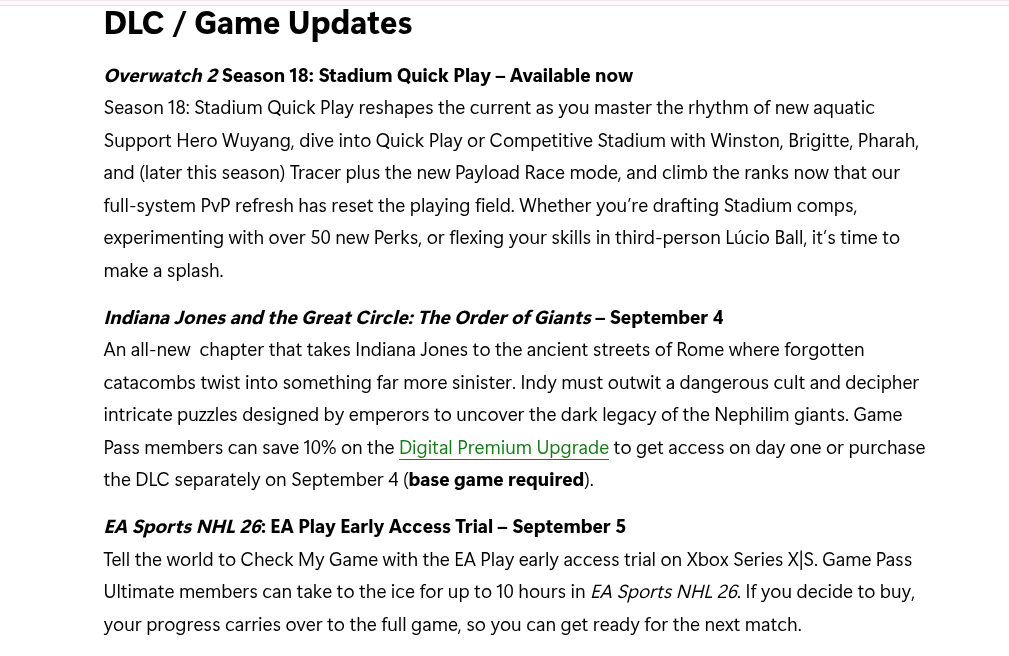Click the bold 'base game required' text
This screenshot has width=1009, height=656.
[496, 480]
